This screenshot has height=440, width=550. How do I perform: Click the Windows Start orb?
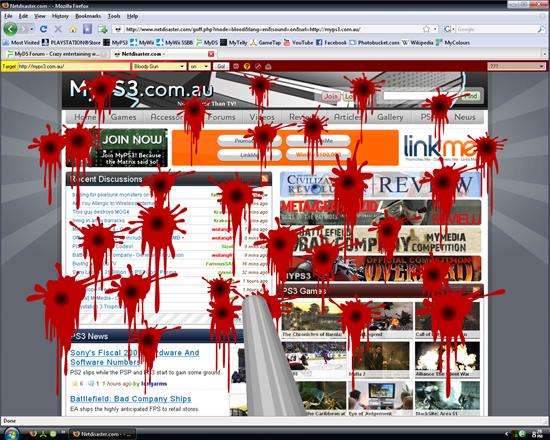coord(11,434)
